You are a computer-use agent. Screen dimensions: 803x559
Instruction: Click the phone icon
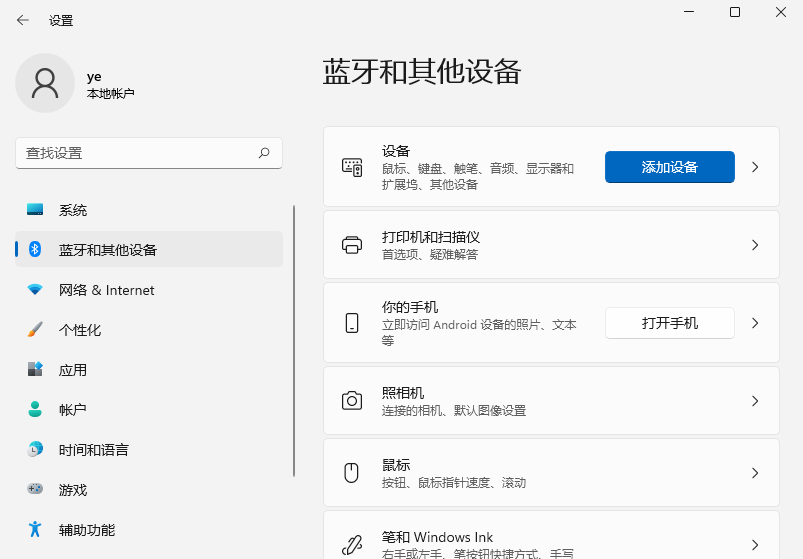(x=352, y=323)
